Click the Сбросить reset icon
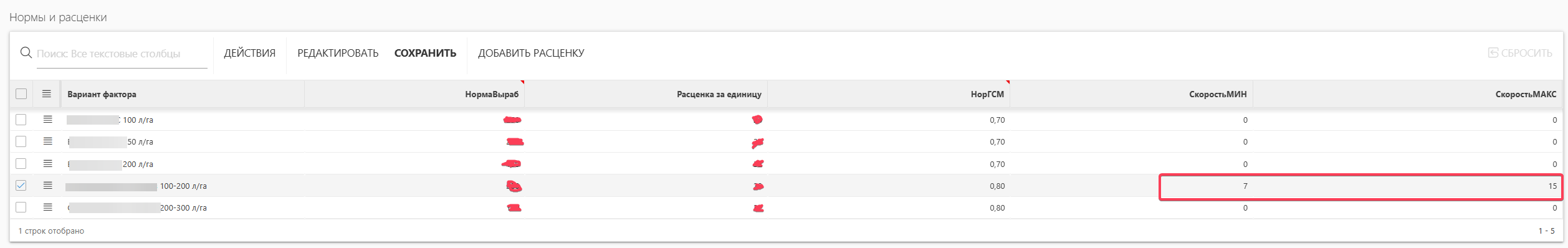Image resolution: width=1568 pixels, height=248 pixels. click(1493, 53)
